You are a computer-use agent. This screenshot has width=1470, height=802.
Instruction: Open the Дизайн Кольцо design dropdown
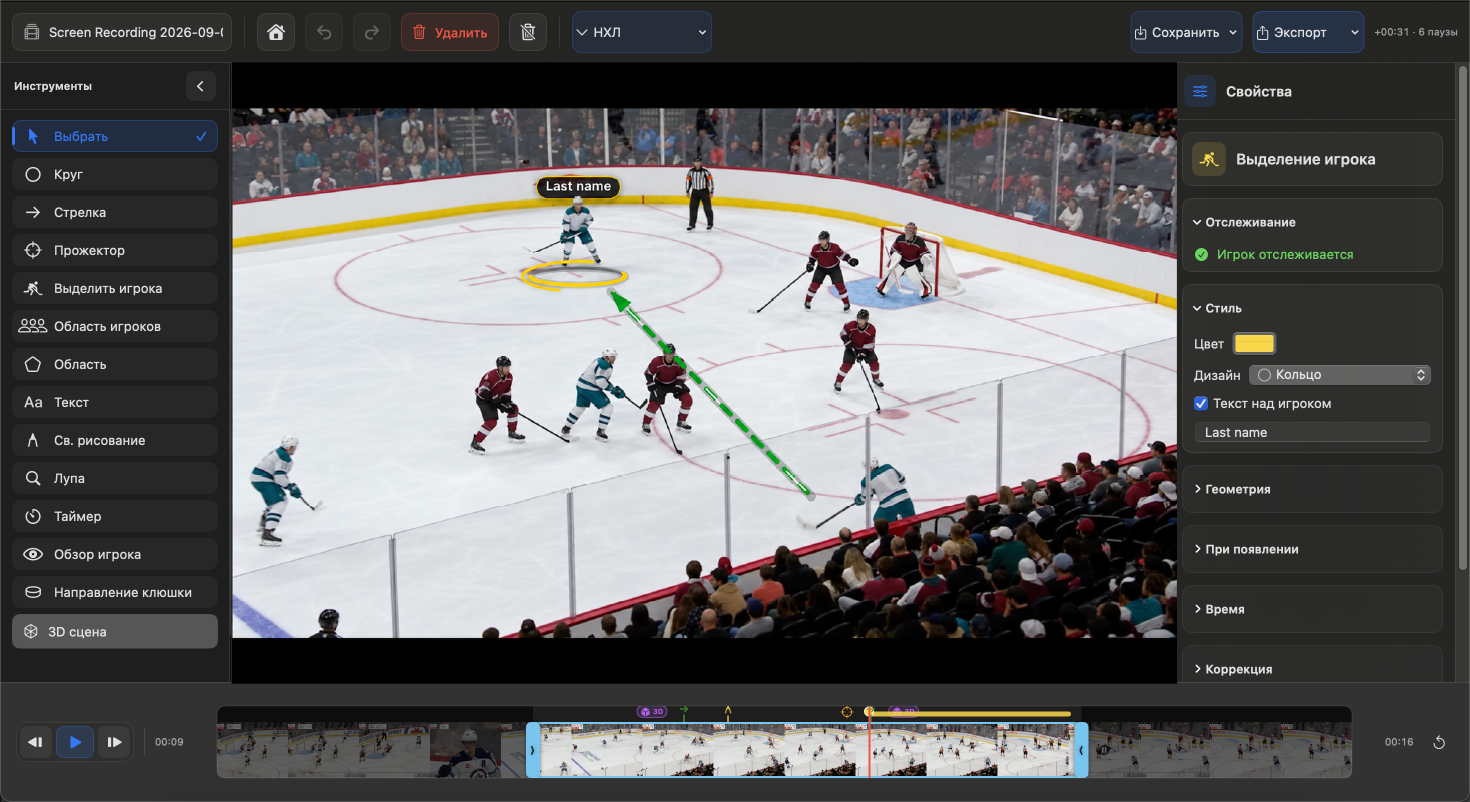[x=1340, y=375]
